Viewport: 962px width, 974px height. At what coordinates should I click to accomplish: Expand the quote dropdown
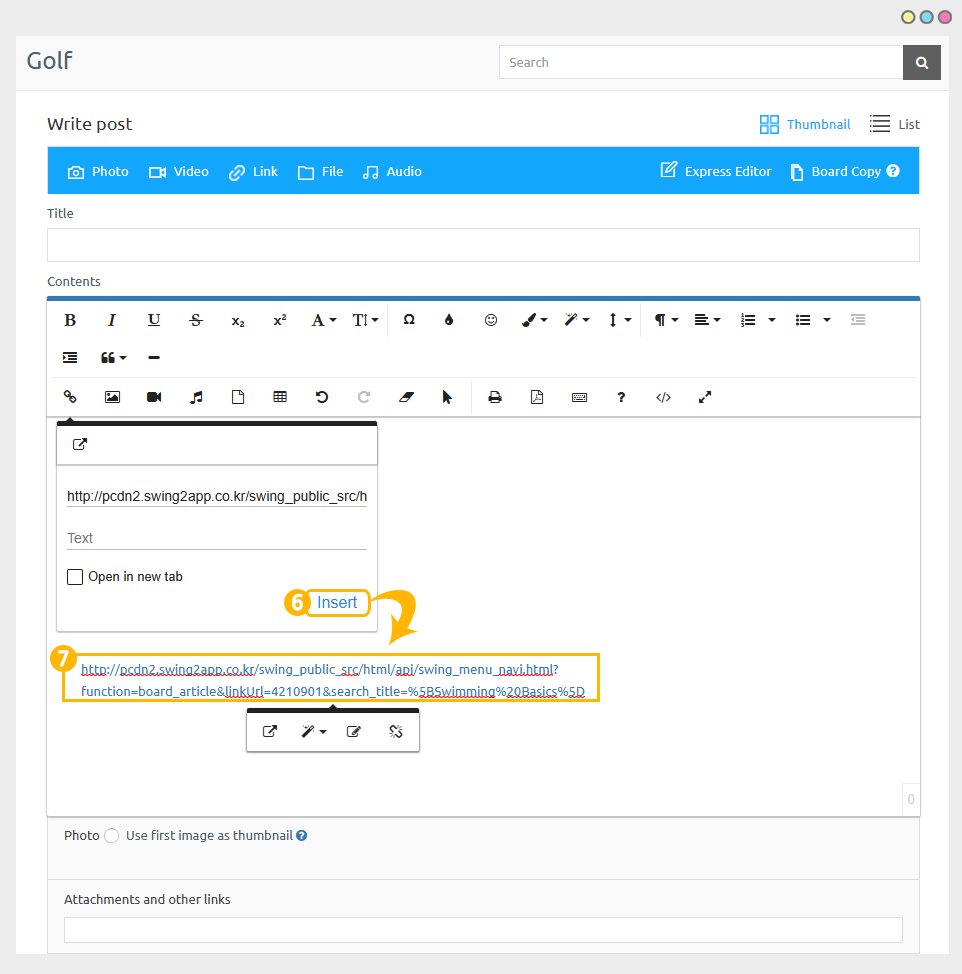coord(114,357)
